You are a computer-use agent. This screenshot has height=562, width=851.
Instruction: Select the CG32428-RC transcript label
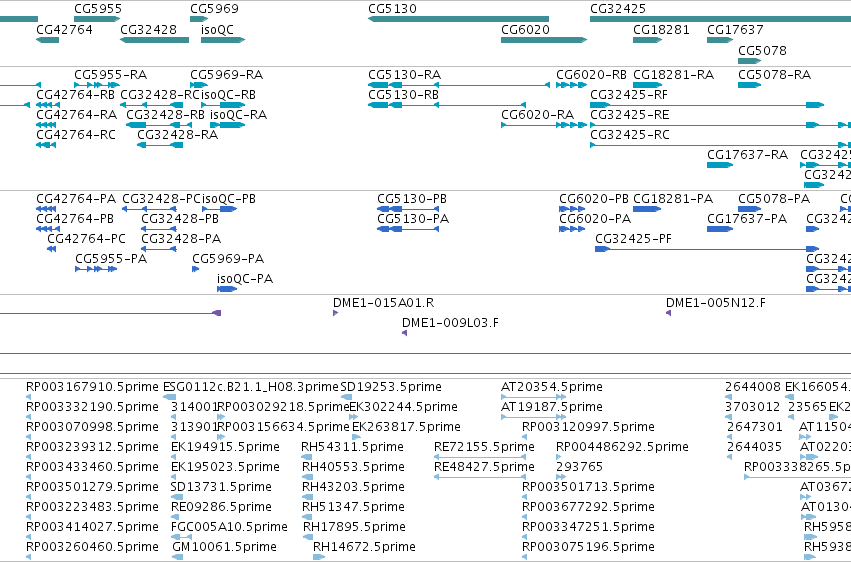pyautogui.click(x=160, y=95)
